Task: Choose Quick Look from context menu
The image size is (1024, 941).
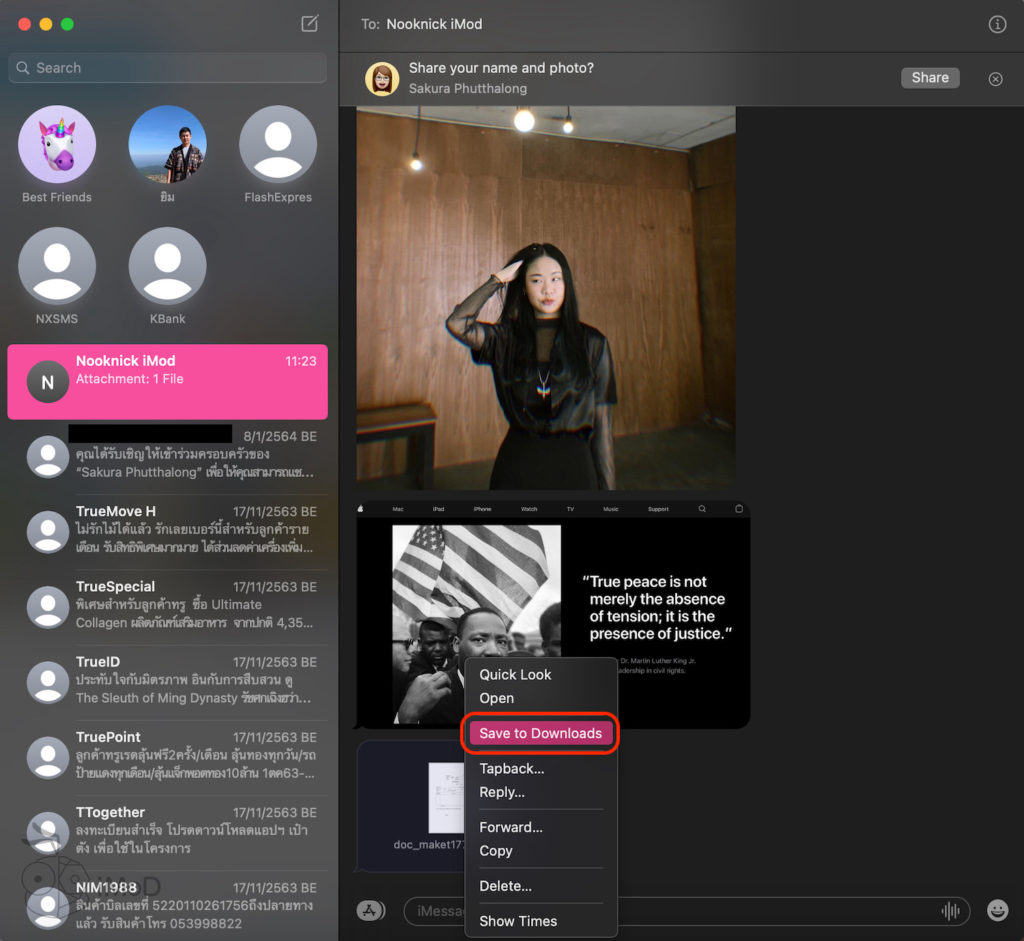Action: [515, 675]
